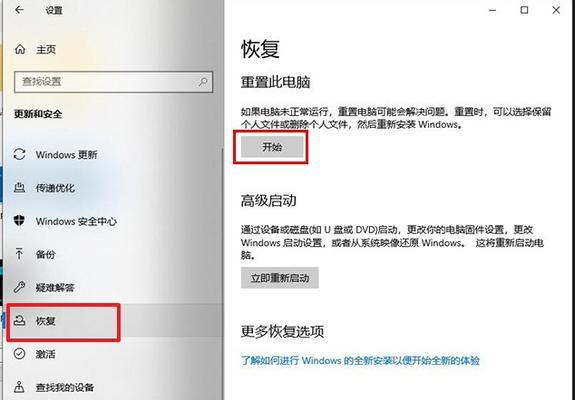Maximize the settings window

pos(524,10)
